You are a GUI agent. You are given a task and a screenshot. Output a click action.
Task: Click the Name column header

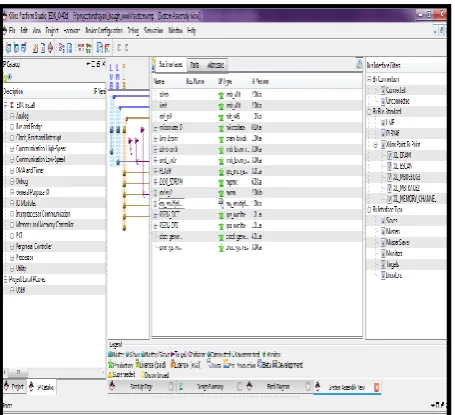[159, 81]
